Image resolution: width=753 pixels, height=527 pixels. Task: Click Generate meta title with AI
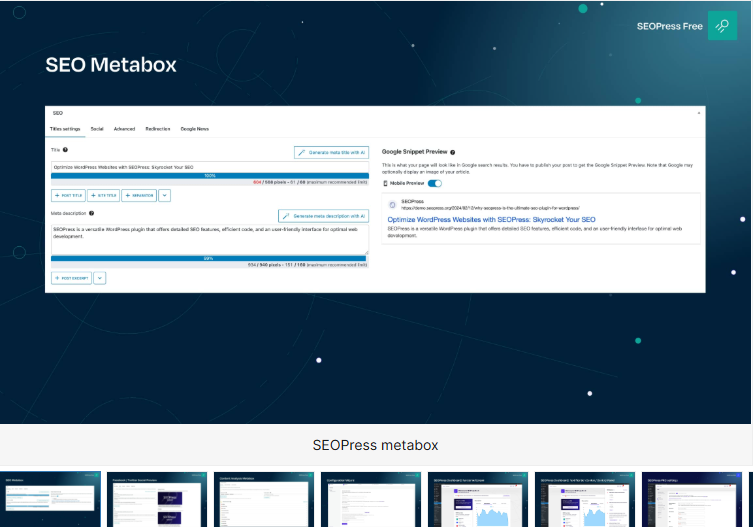click(331, 153)
